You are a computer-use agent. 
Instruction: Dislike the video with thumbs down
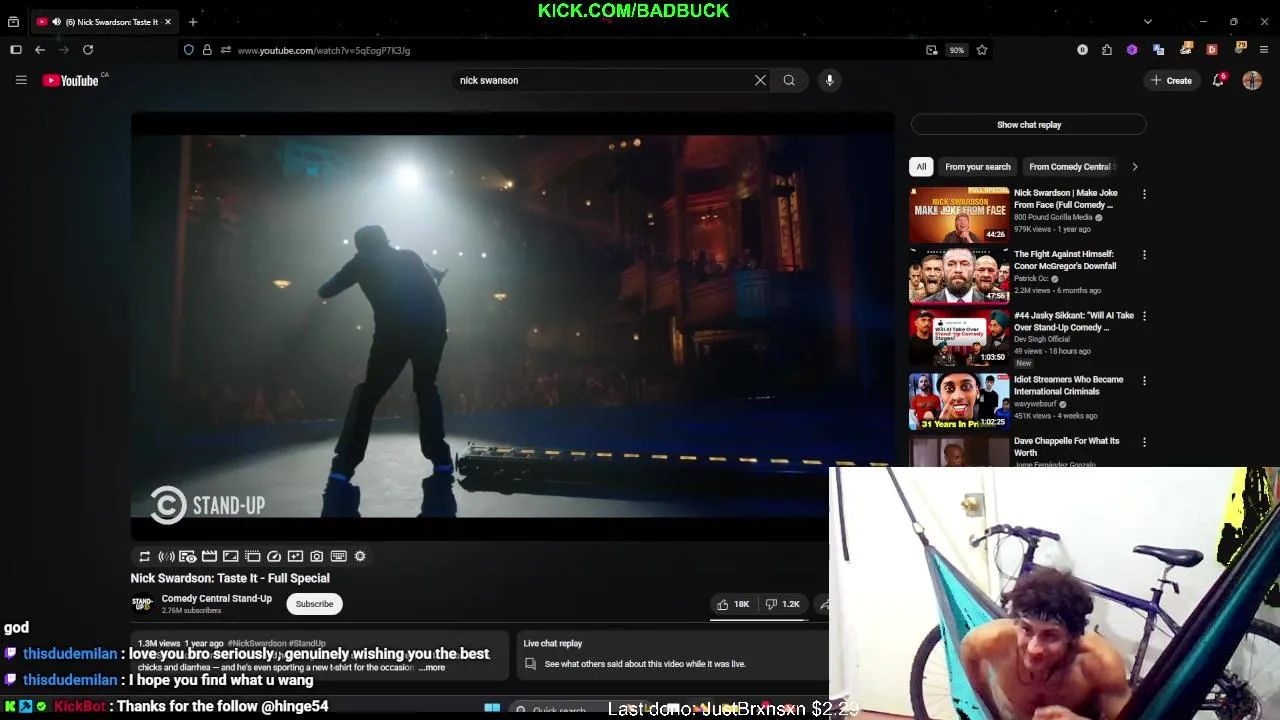782,604
